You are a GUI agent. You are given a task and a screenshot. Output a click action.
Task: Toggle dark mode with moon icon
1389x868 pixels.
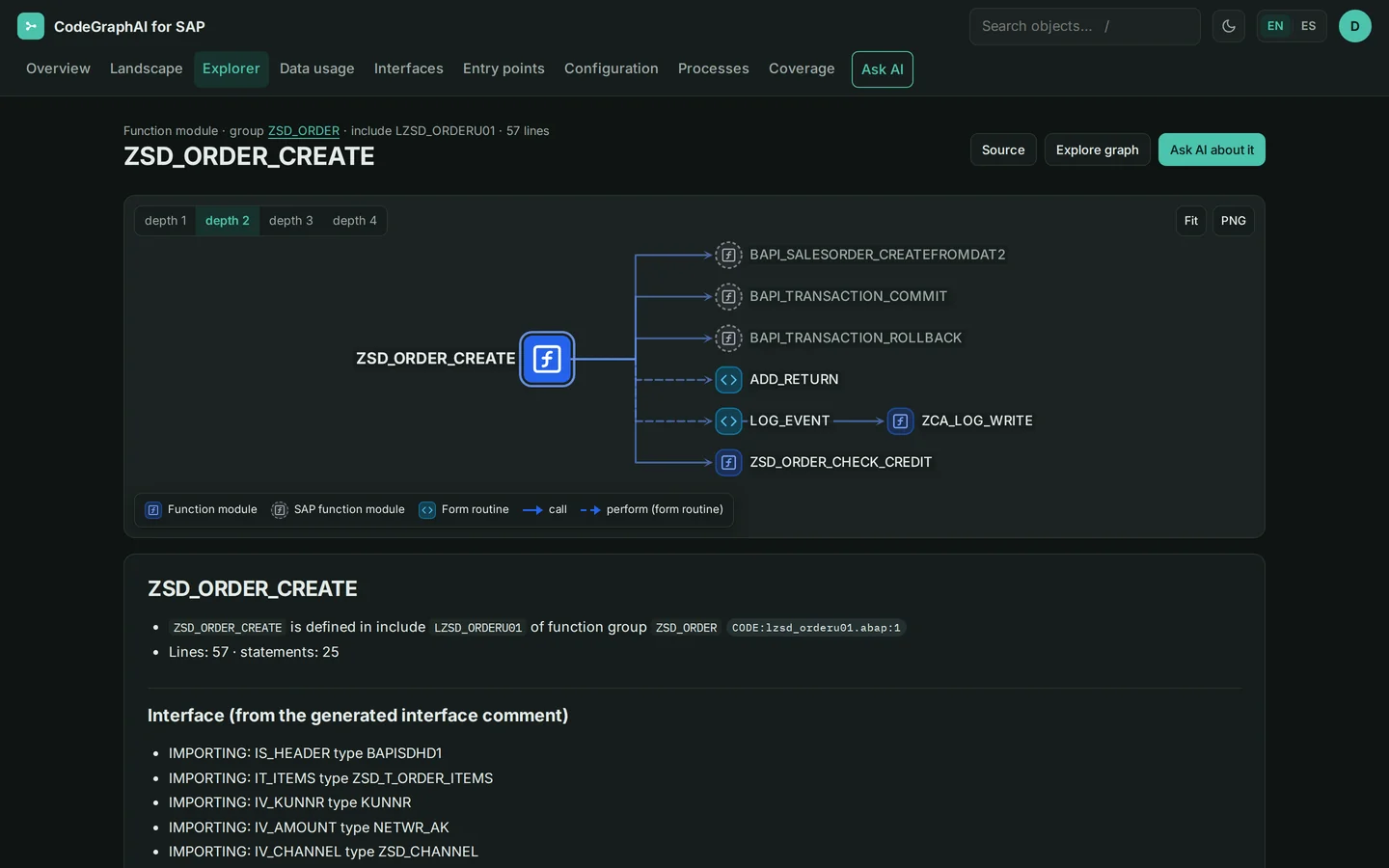pos(1229,26)
